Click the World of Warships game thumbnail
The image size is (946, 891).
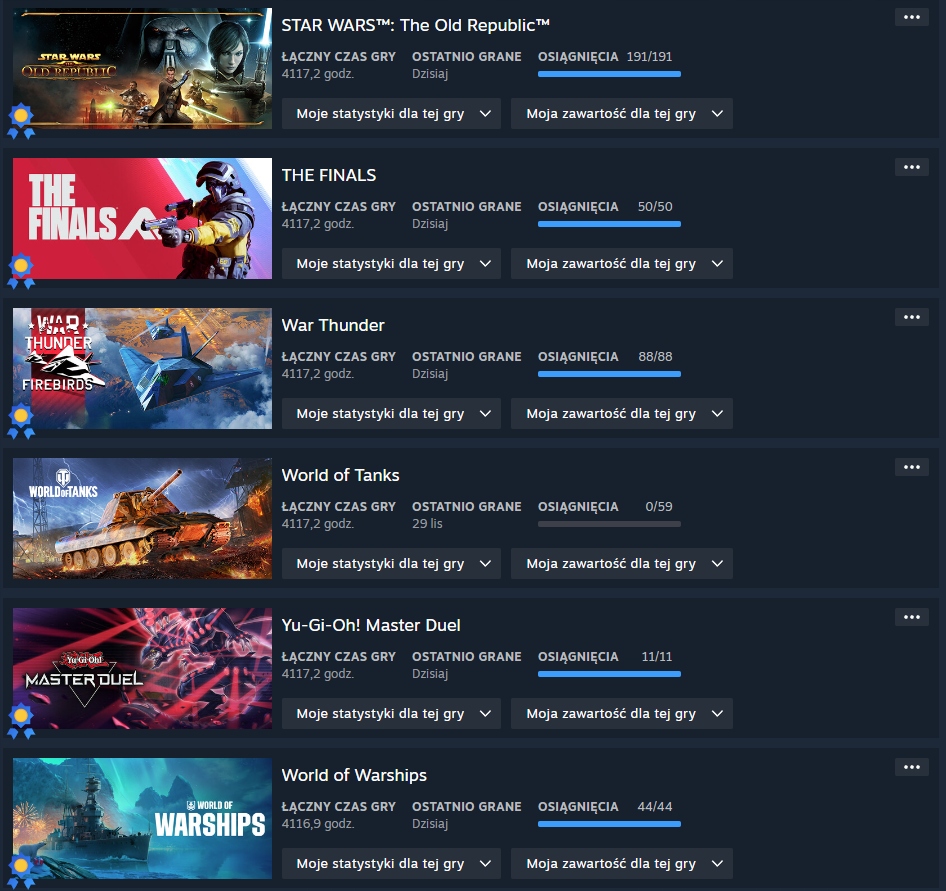[142, 819]
